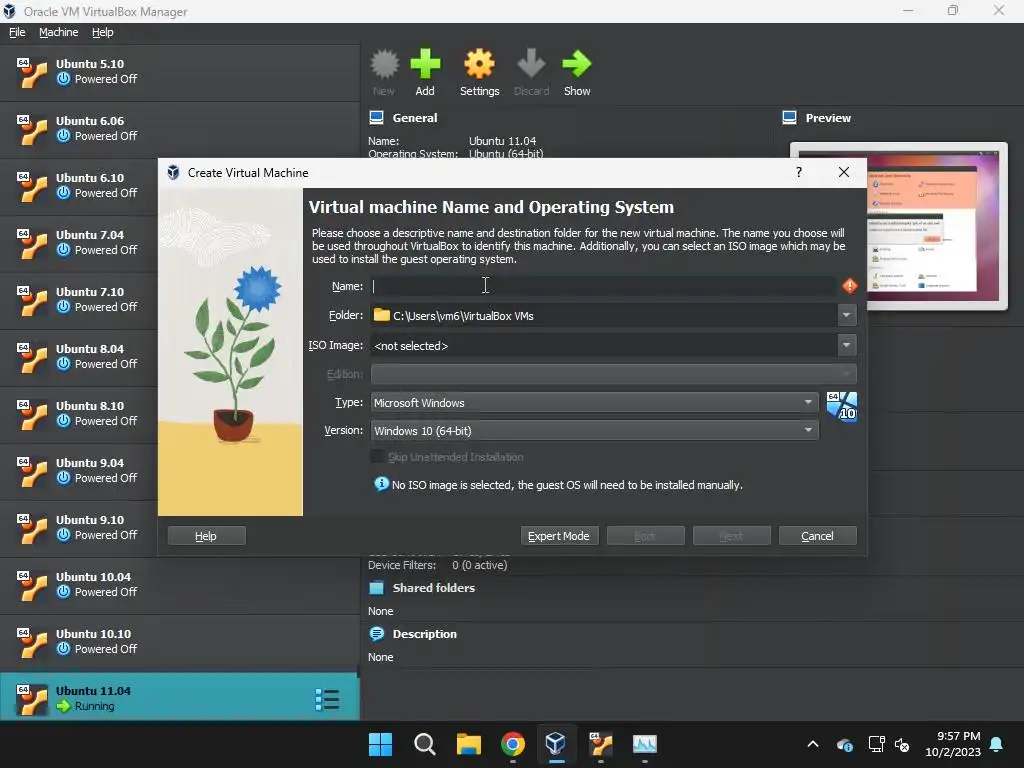Open the Type combo box Microsoft Windows

pos(594,402)
